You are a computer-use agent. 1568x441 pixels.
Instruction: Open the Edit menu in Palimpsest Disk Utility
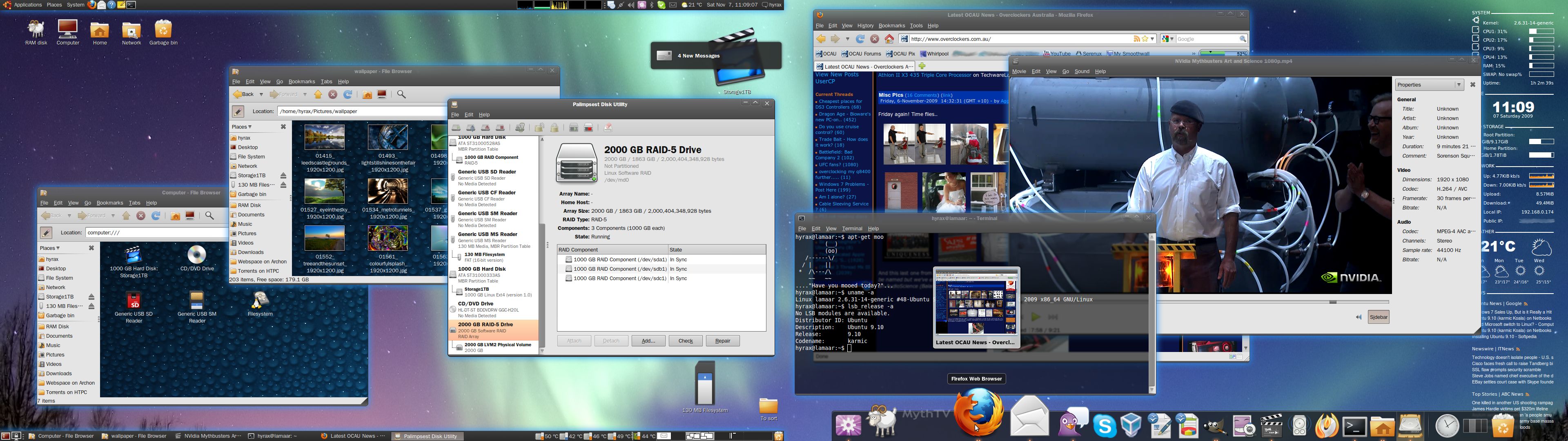point(469,114)
